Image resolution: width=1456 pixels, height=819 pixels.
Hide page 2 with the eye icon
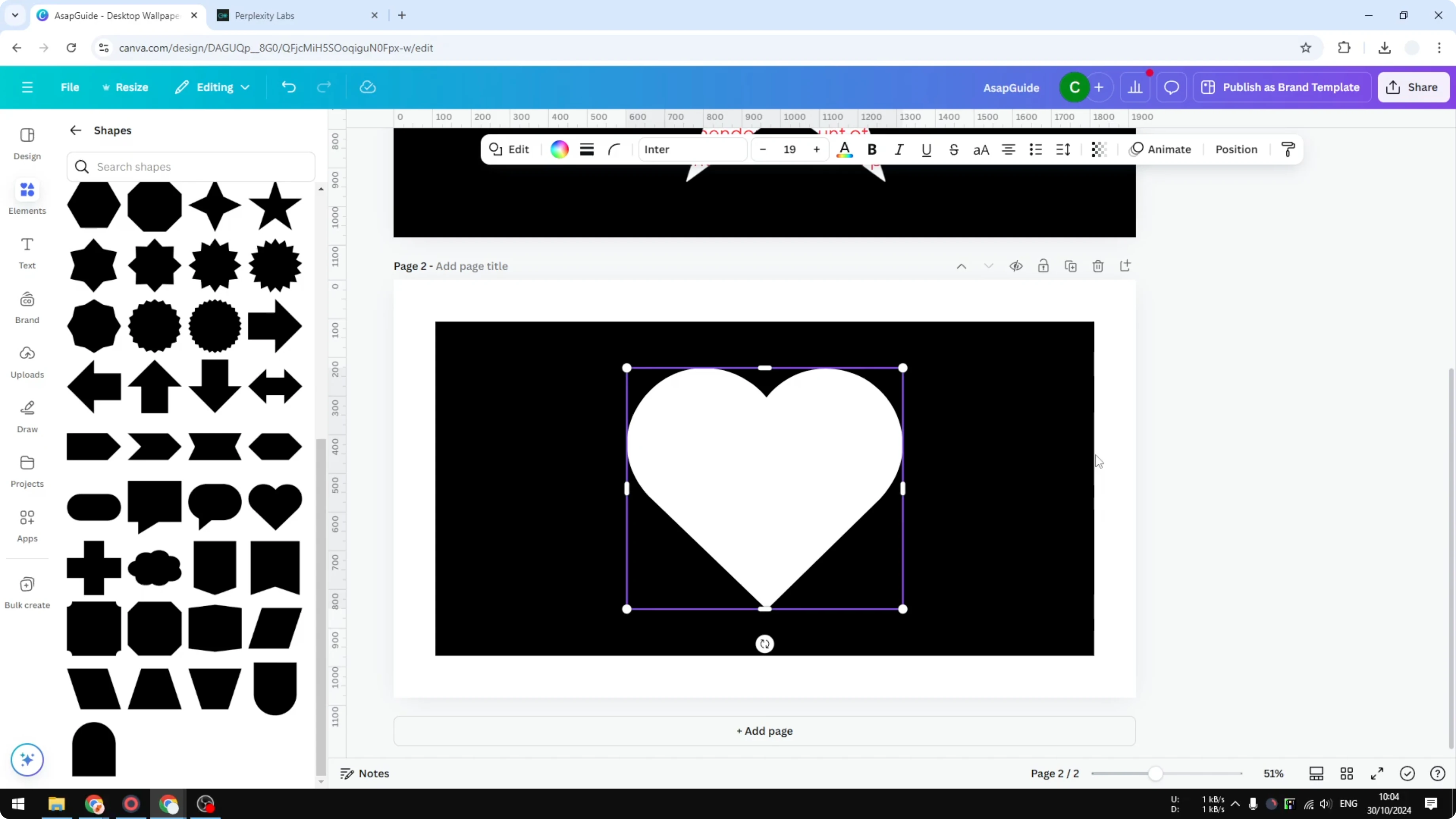[x=1016, y=265]
